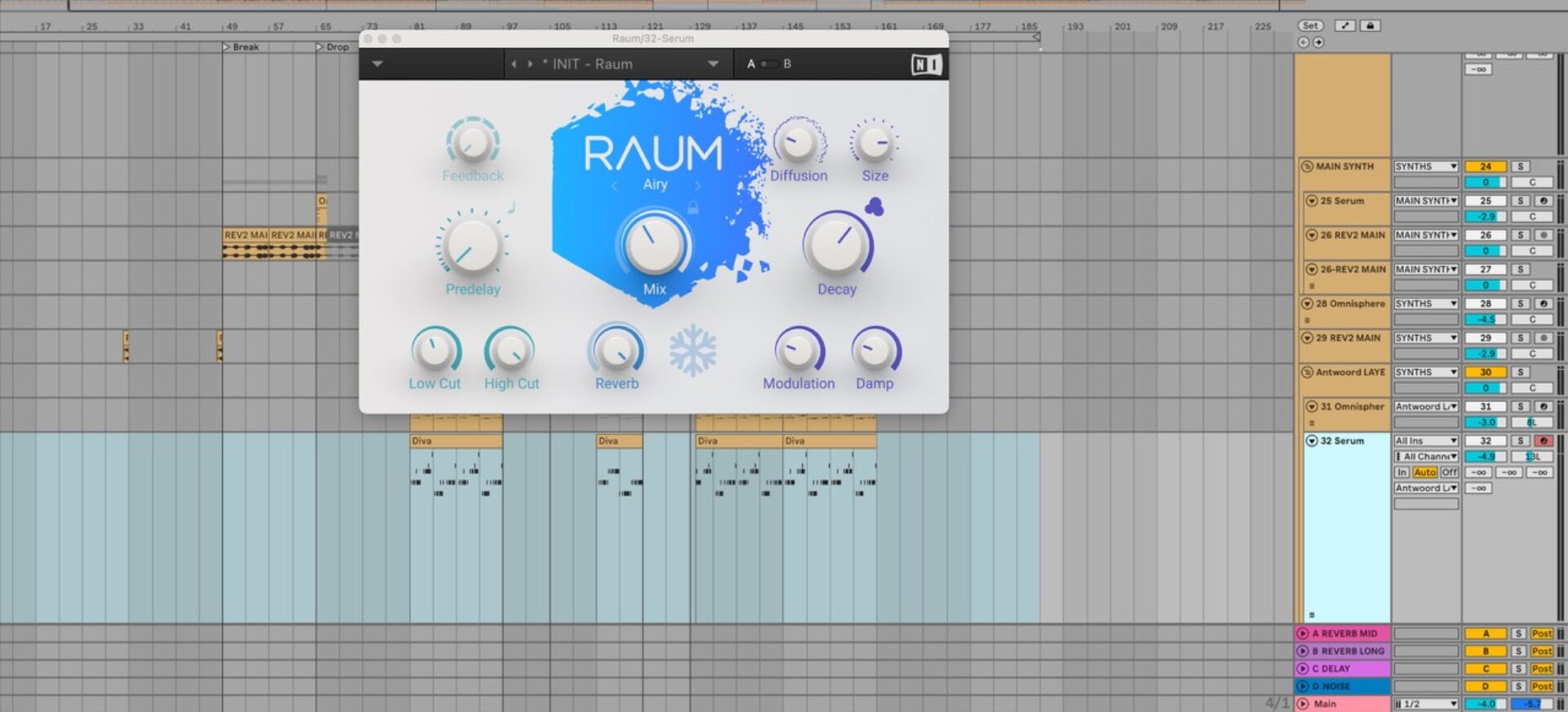Select next reverb mode arrow right of Airy
The image size is (1568, 712).
tap(697, 185)
